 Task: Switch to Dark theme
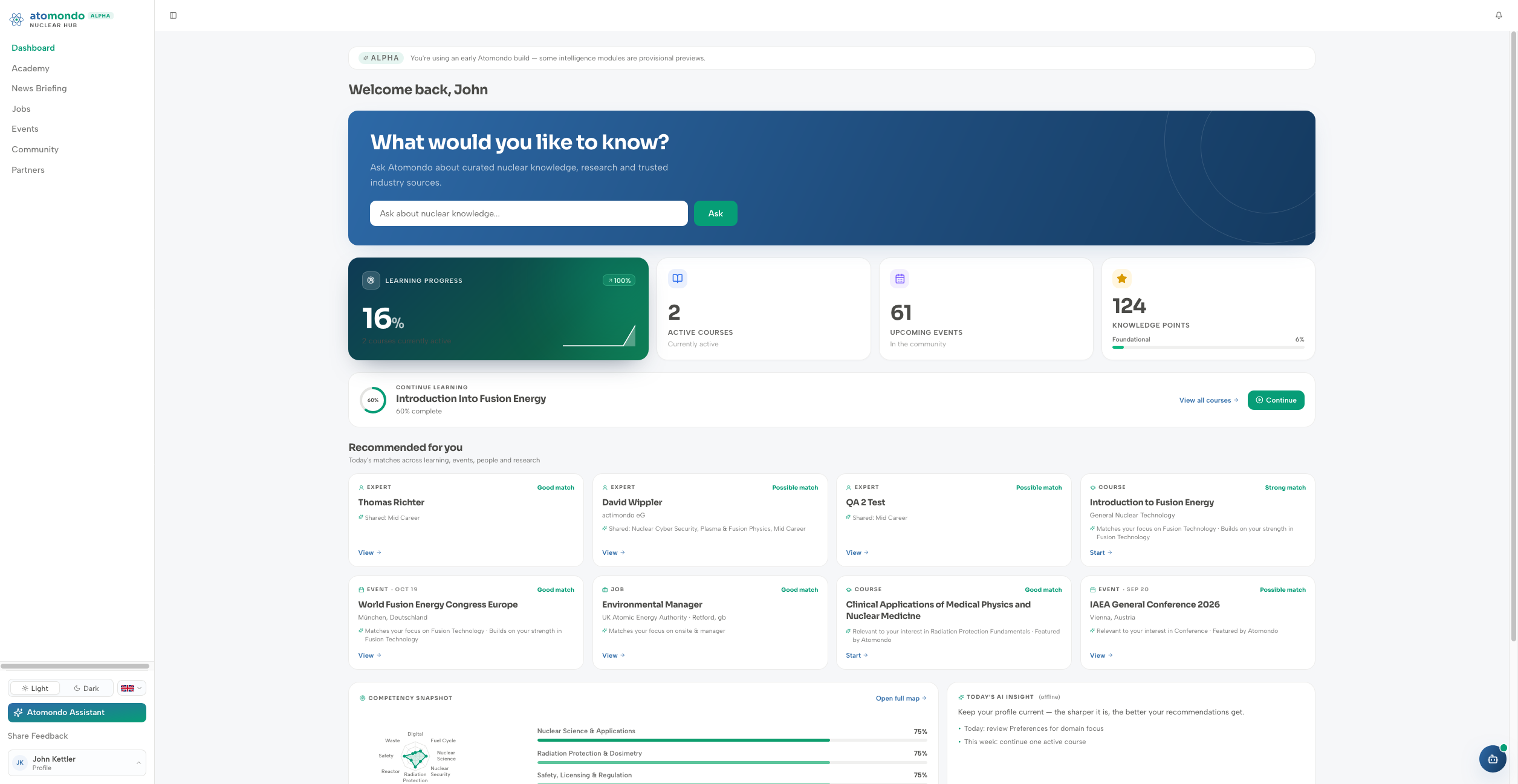(x=86, y=688)
